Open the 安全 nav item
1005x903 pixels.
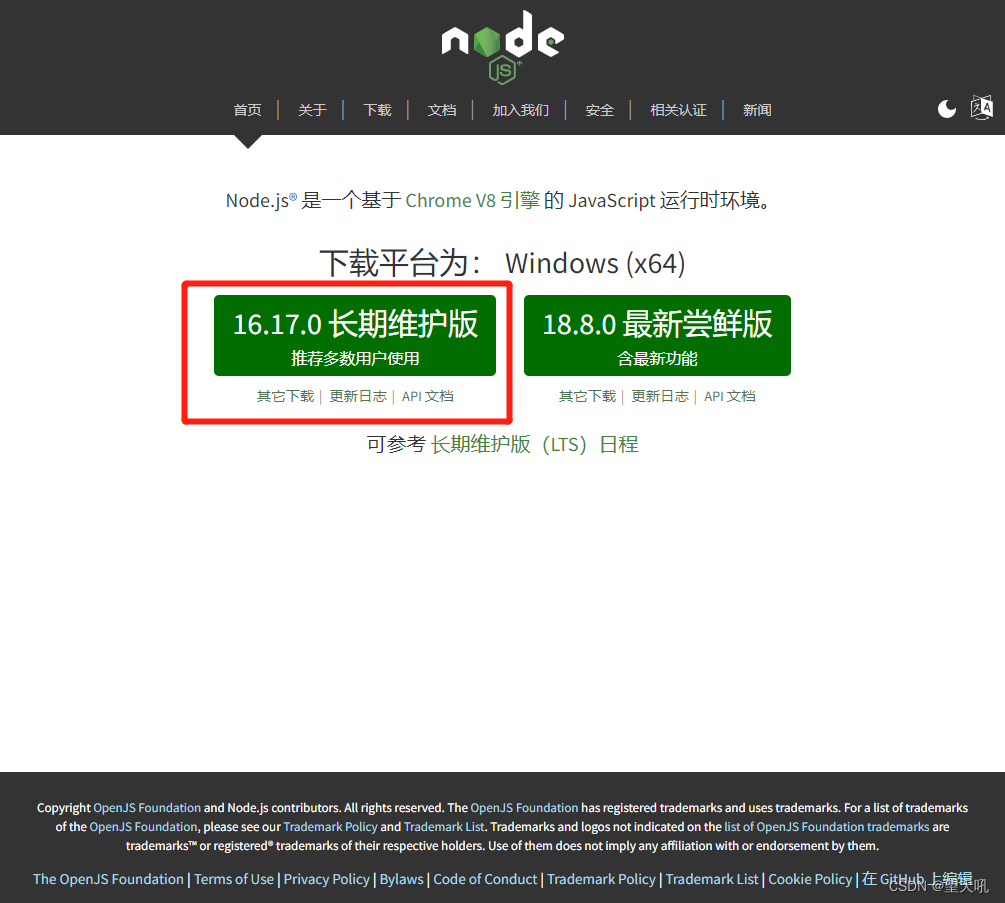point(599,110)
